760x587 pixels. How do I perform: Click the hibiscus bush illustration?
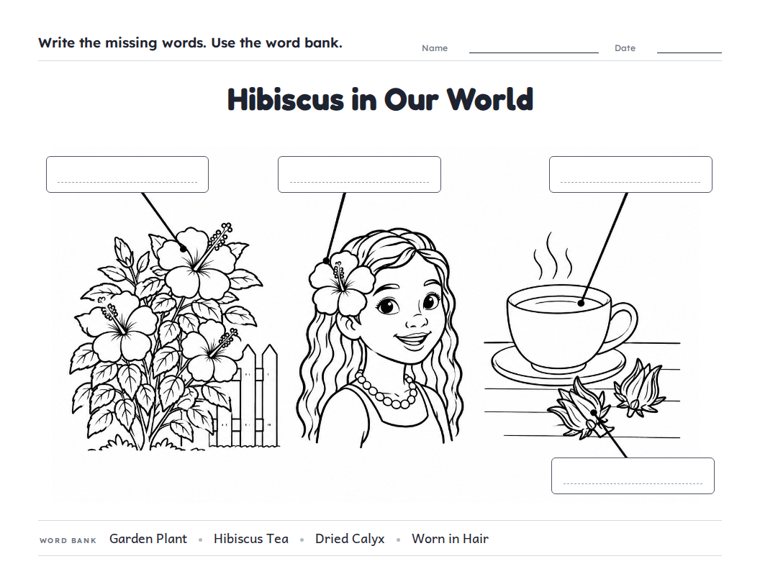pyautogui.click(x=167, y=337)
